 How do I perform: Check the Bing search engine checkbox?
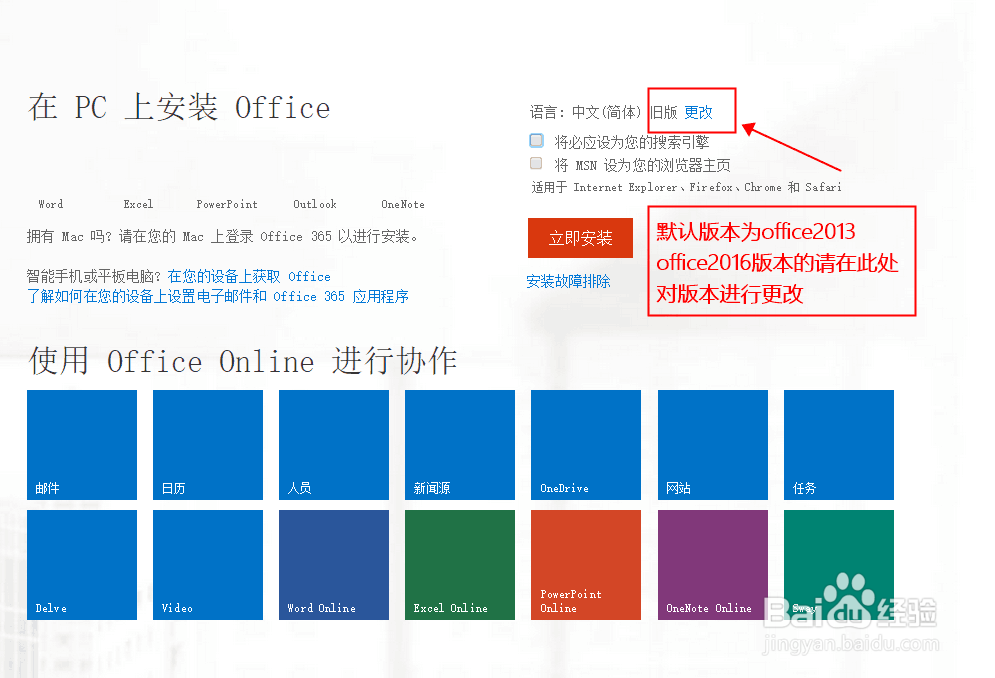tap(537, 140)
